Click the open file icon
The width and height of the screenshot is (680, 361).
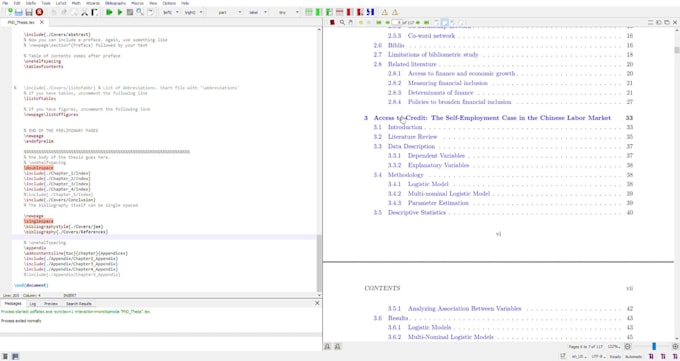click(x=19, y=12)
